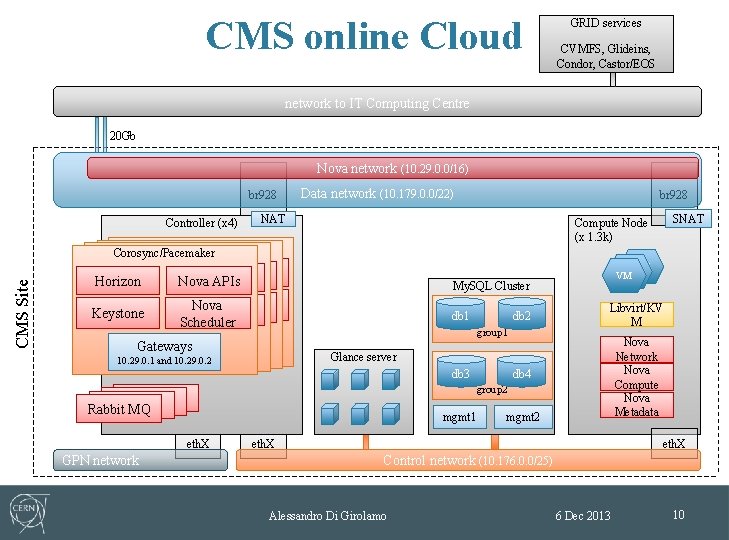Screen dimensions: 729x540
Task: Select the br928 label above NAT
Action: [262, 194]
